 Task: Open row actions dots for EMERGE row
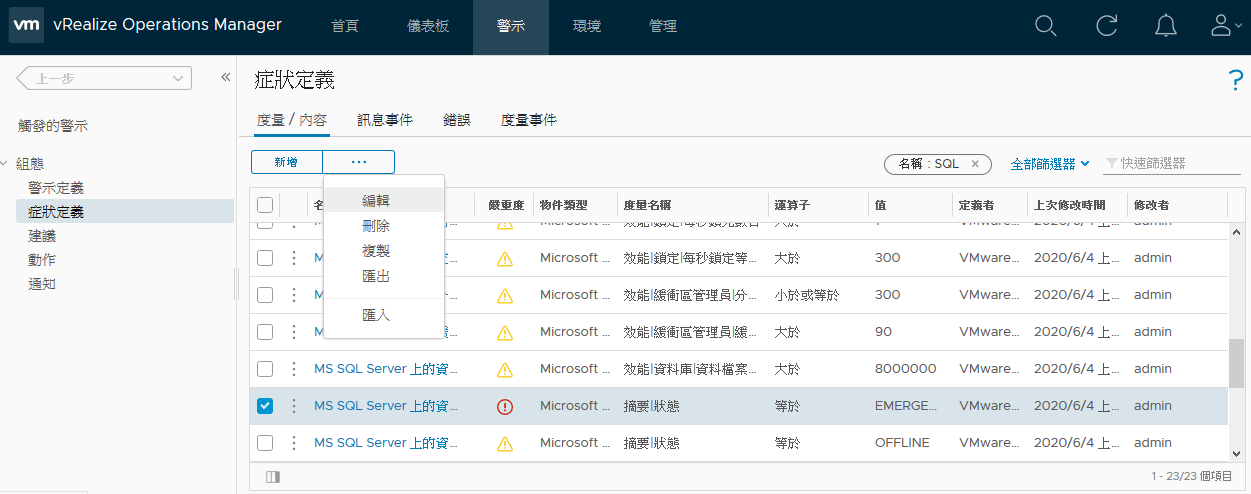coord(294,406)
